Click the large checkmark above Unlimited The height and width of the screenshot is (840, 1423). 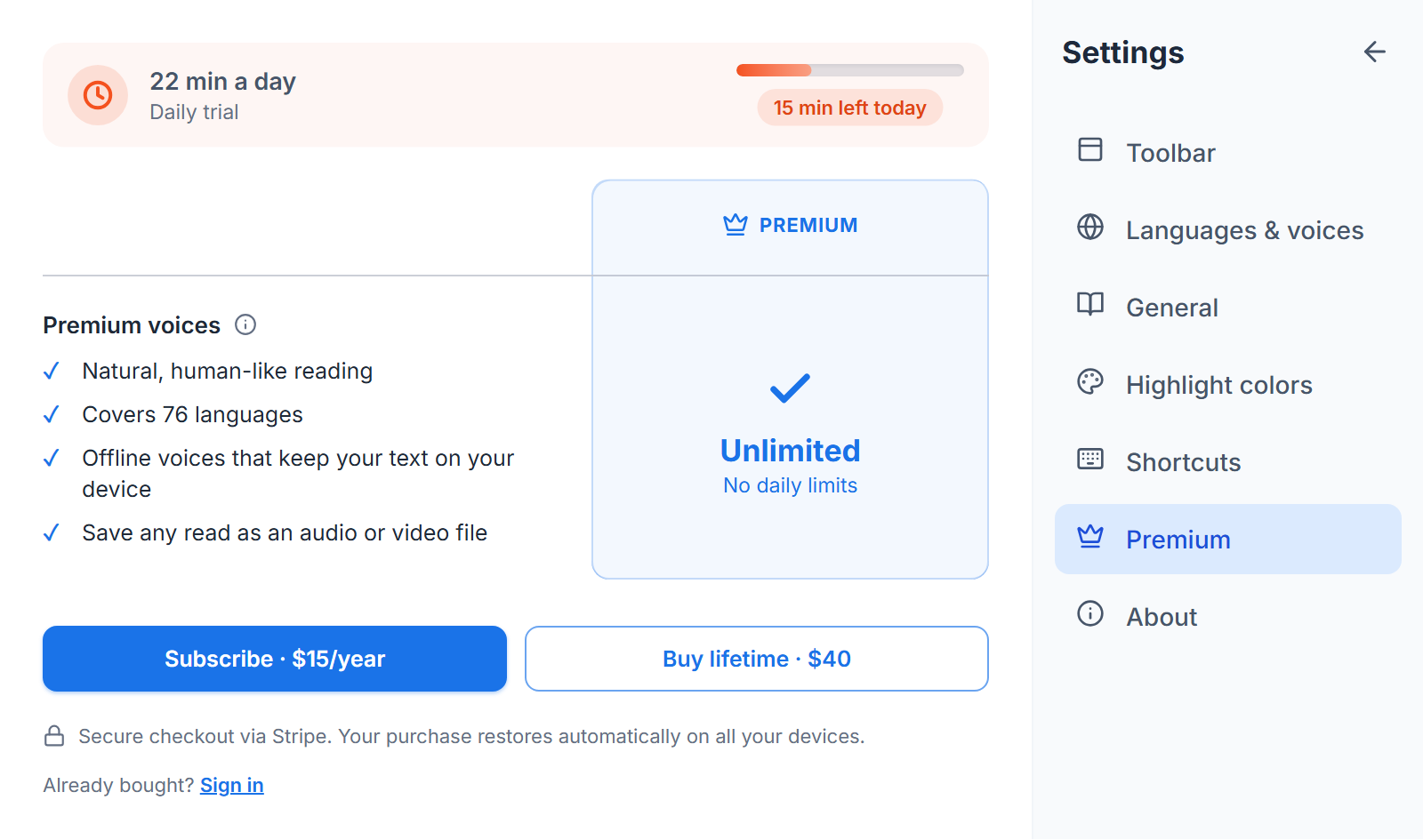coord(790,388)
